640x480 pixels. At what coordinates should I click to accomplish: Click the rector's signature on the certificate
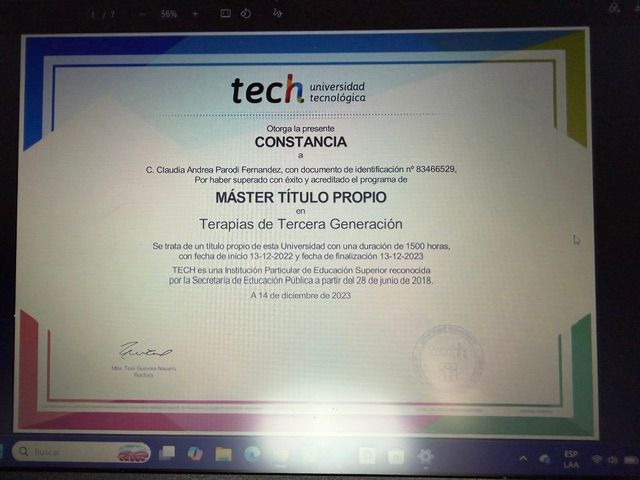[x=145, y=350]
